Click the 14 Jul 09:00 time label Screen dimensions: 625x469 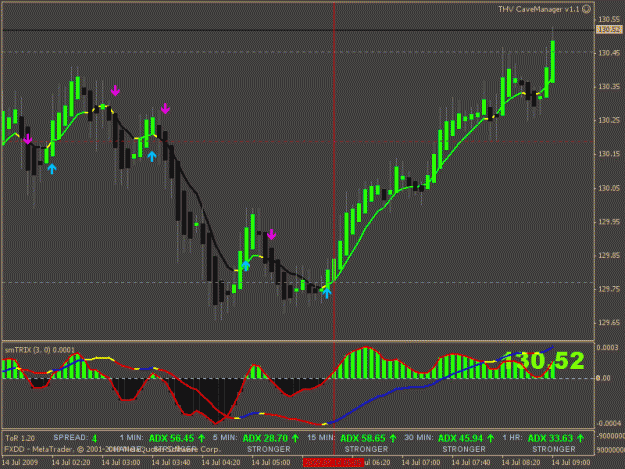coord(571,463)
